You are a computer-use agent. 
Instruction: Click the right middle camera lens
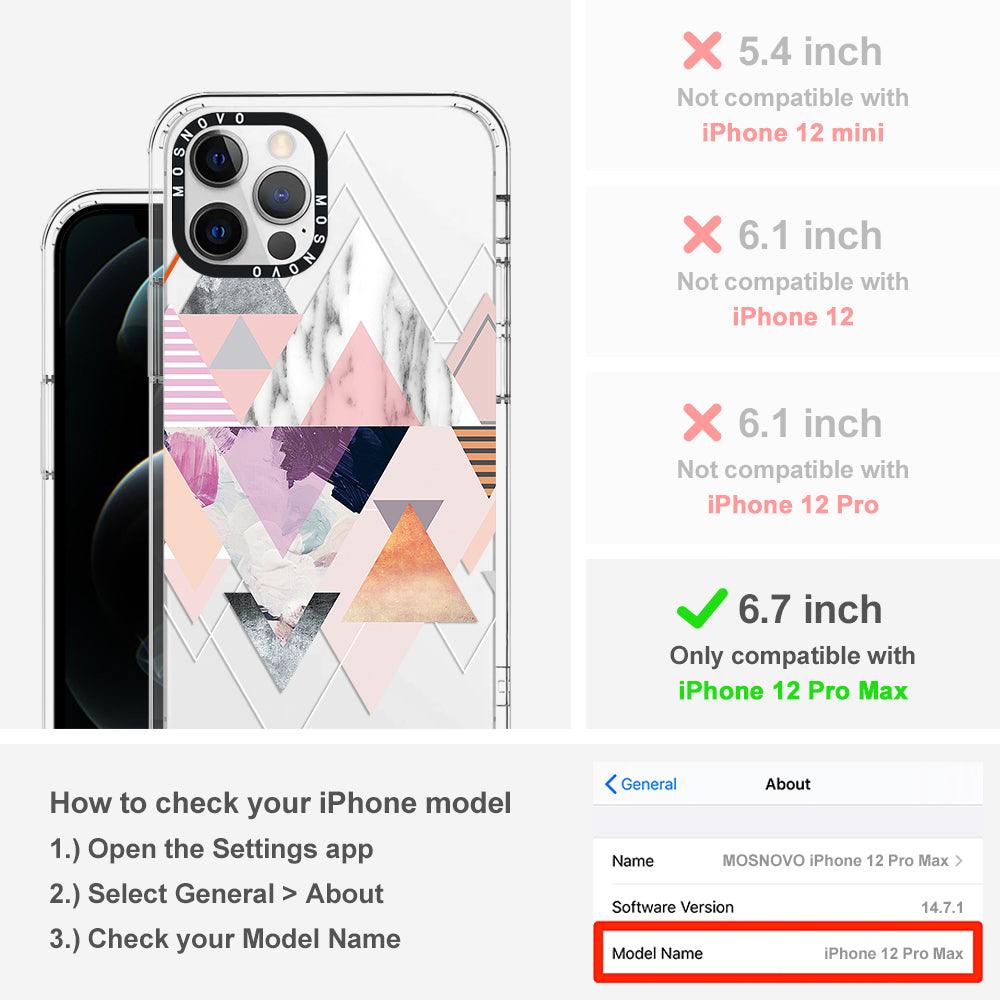(281, 195)
